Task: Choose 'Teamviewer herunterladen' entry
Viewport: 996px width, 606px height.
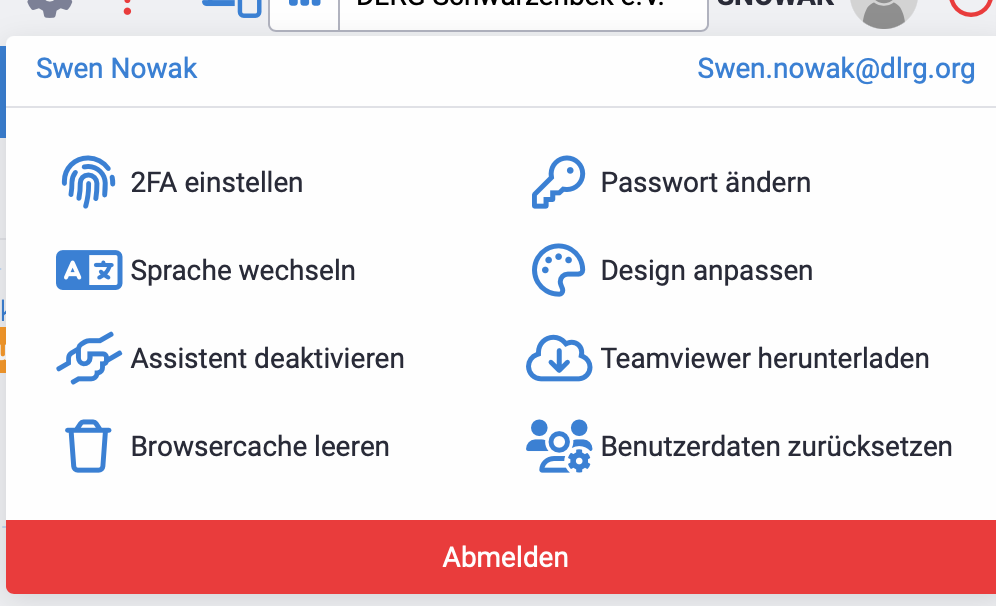Action: tap(765, 359)
